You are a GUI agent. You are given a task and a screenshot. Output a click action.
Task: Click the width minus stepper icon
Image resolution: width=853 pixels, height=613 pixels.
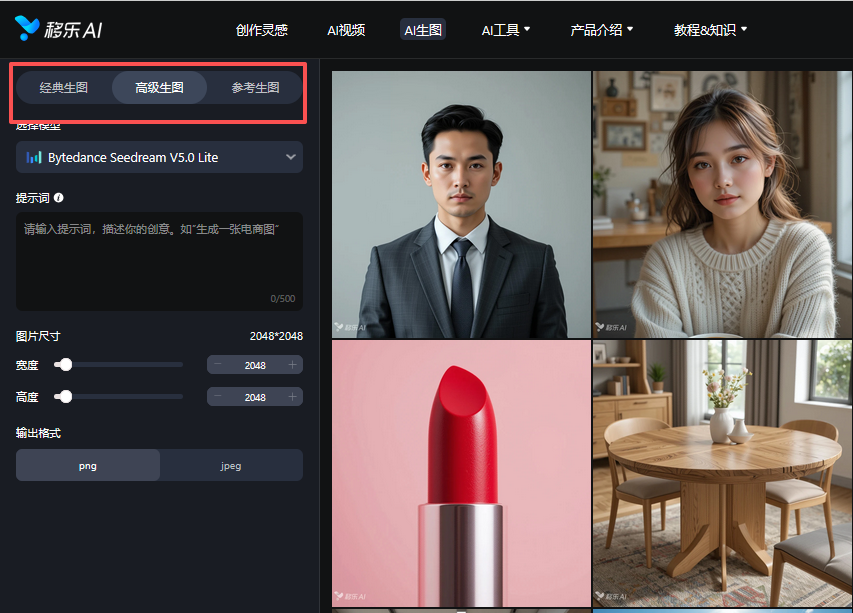pyautogui.click(x=218, y=365)
